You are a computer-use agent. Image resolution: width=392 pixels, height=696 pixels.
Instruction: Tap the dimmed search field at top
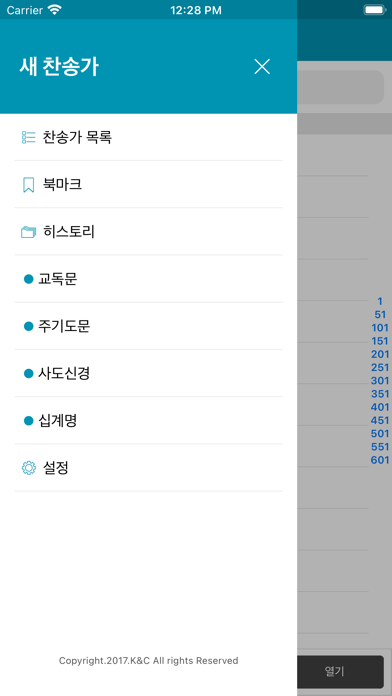[341, 87]
